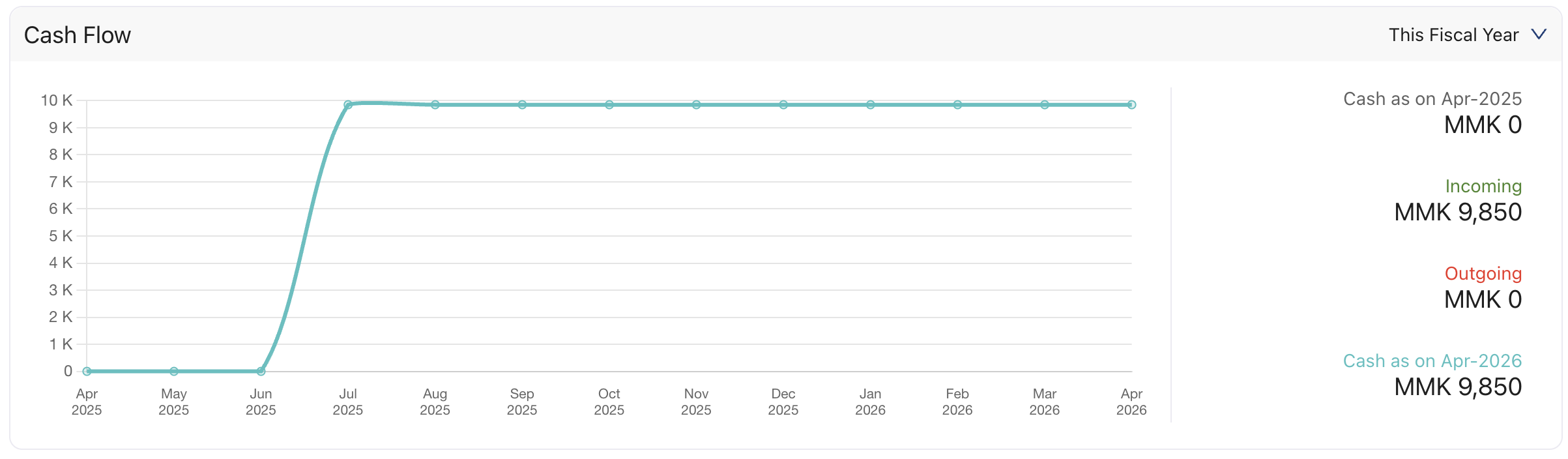
Task: Click the Jun 2025 data point circle
Action: click(x=261, y=370)
